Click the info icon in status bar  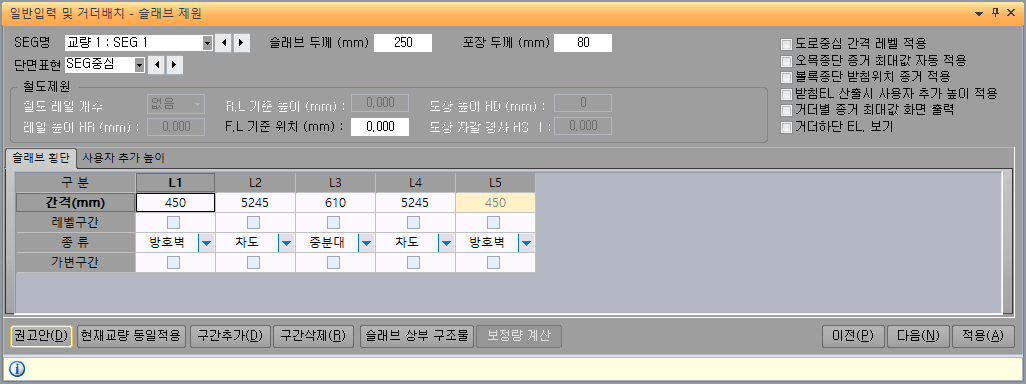(16, 369)
